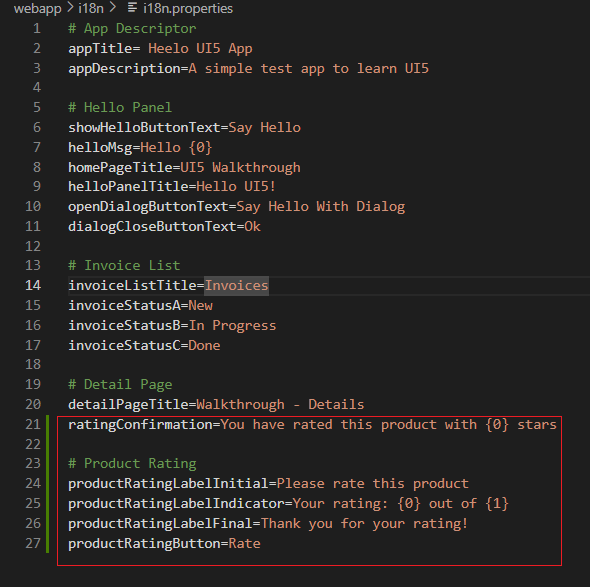Click the 'UI5 Walkthrough' value

tap(240, 167)
